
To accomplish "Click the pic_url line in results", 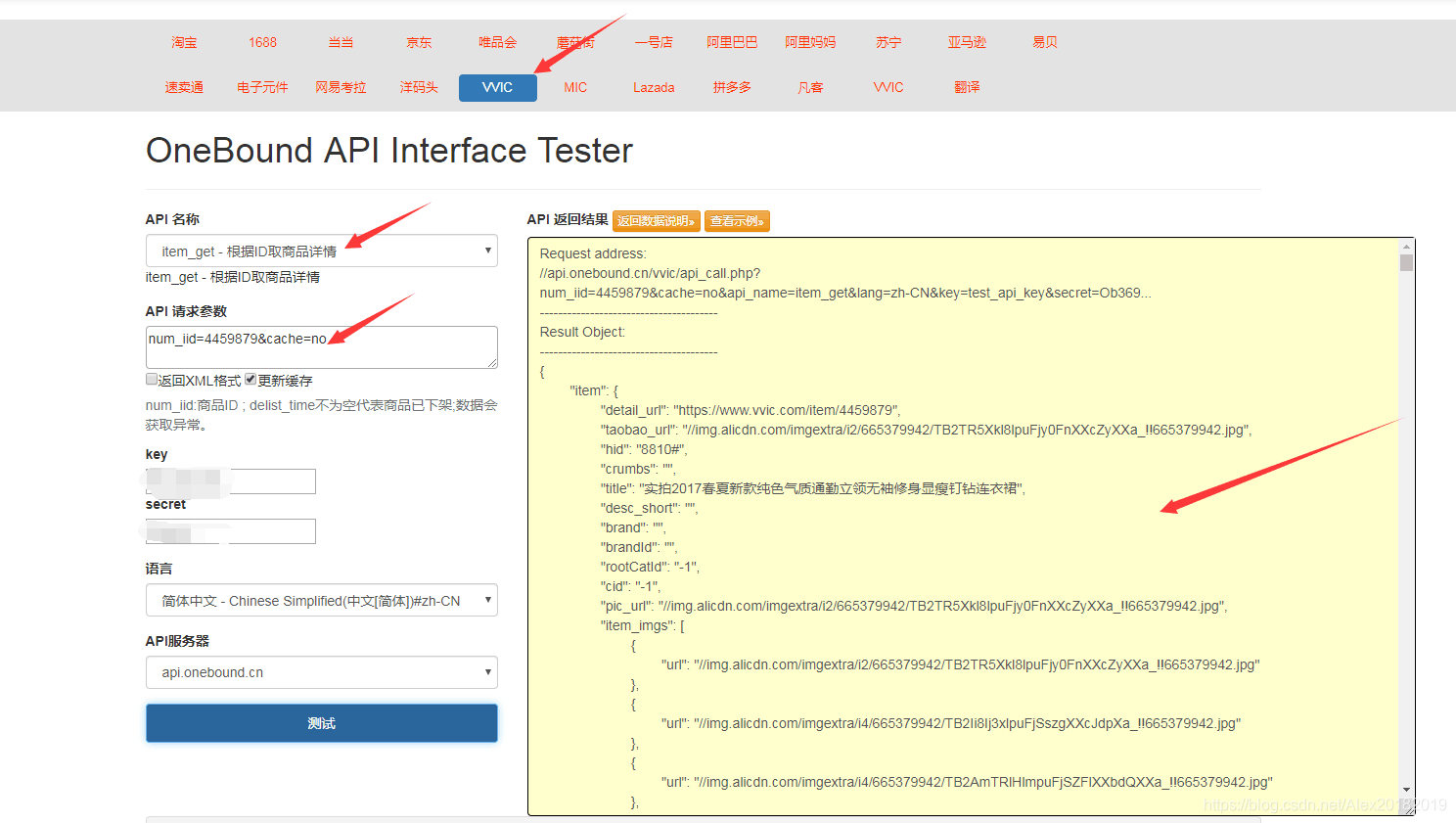I will [x=914, y=606].
